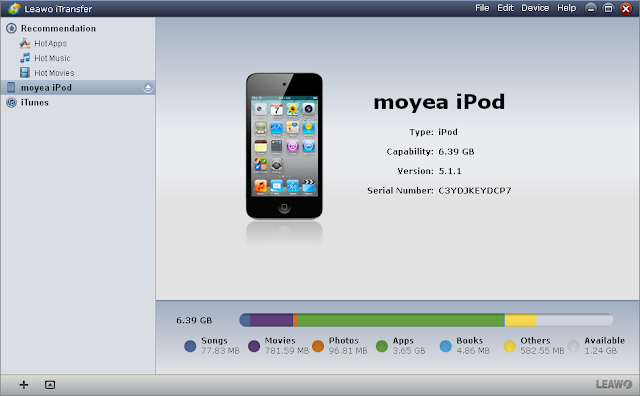The image size is (640, 396).
Task: Click the 6.39 GB total storage label
Action: tap(194, 320)
